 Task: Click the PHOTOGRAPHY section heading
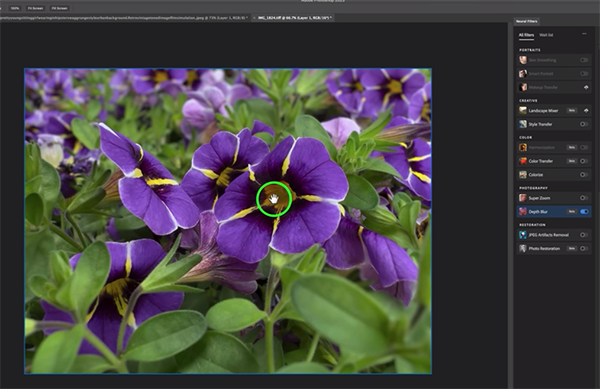tap(533, 188)
